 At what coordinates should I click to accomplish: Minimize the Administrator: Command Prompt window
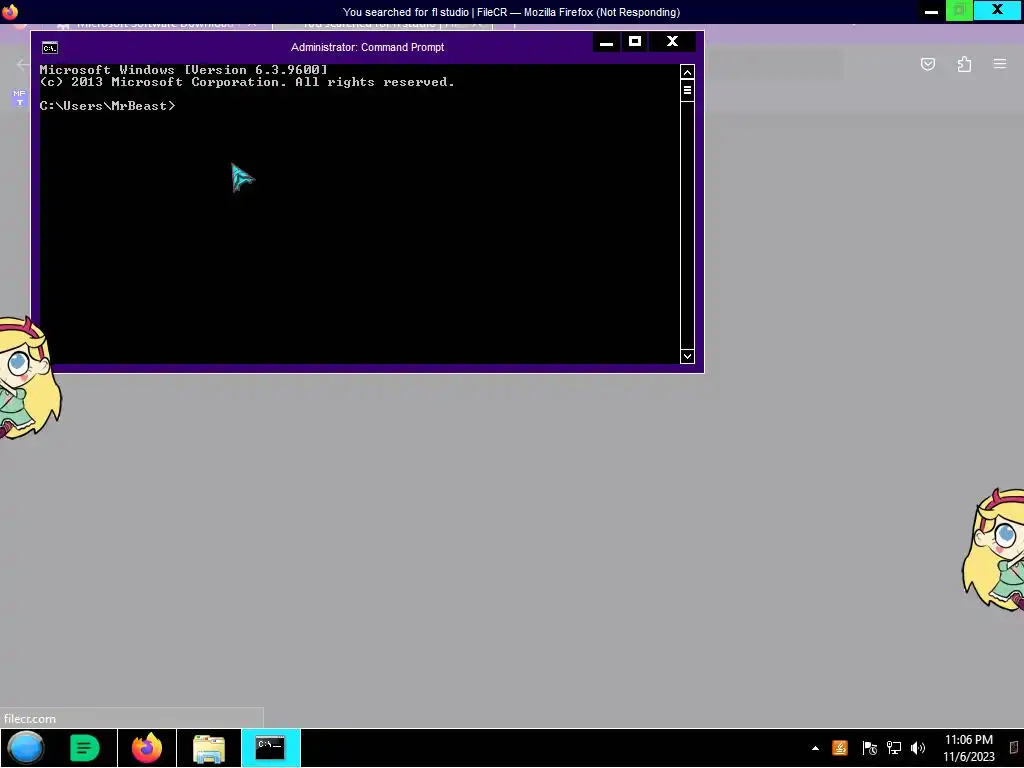(606, 42)
